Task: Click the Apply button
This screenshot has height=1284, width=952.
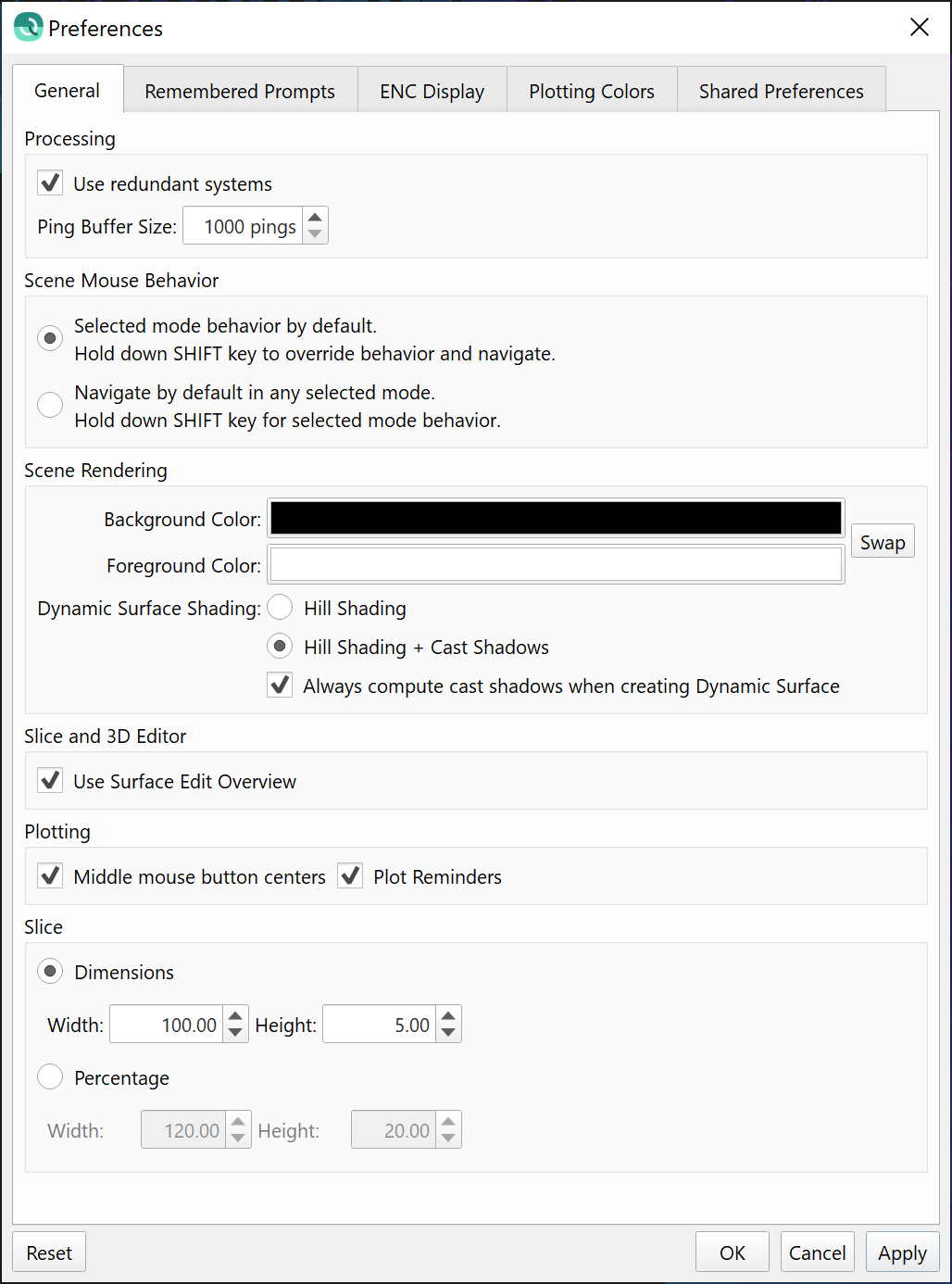Action: (x=902, y=1253)
